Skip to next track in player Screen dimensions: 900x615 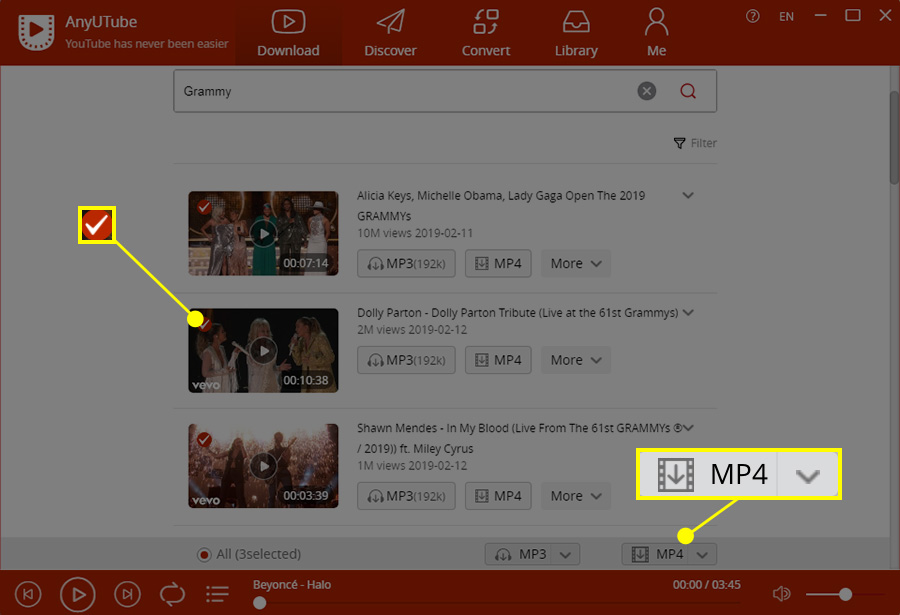click(127, 594)
